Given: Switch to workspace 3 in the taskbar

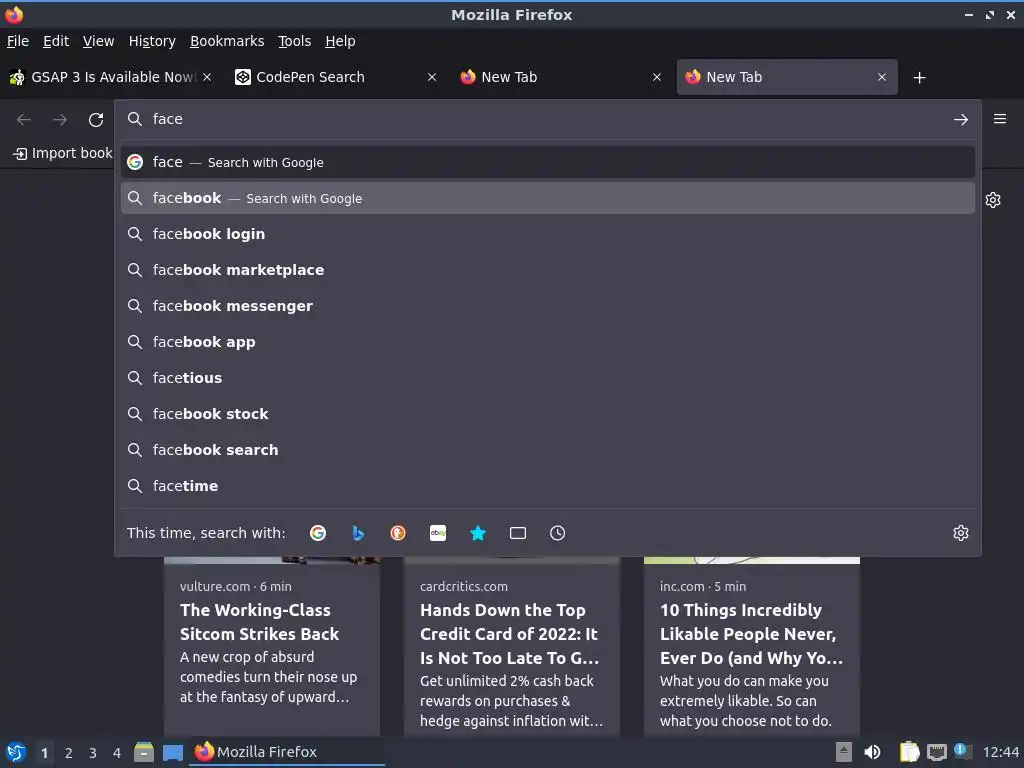Looking at the screenshot, I should (93, 753).
